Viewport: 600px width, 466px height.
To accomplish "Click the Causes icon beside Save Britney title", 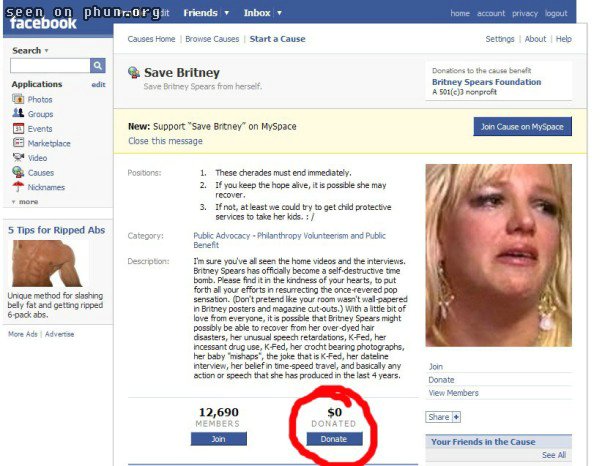I will point(134,72).
